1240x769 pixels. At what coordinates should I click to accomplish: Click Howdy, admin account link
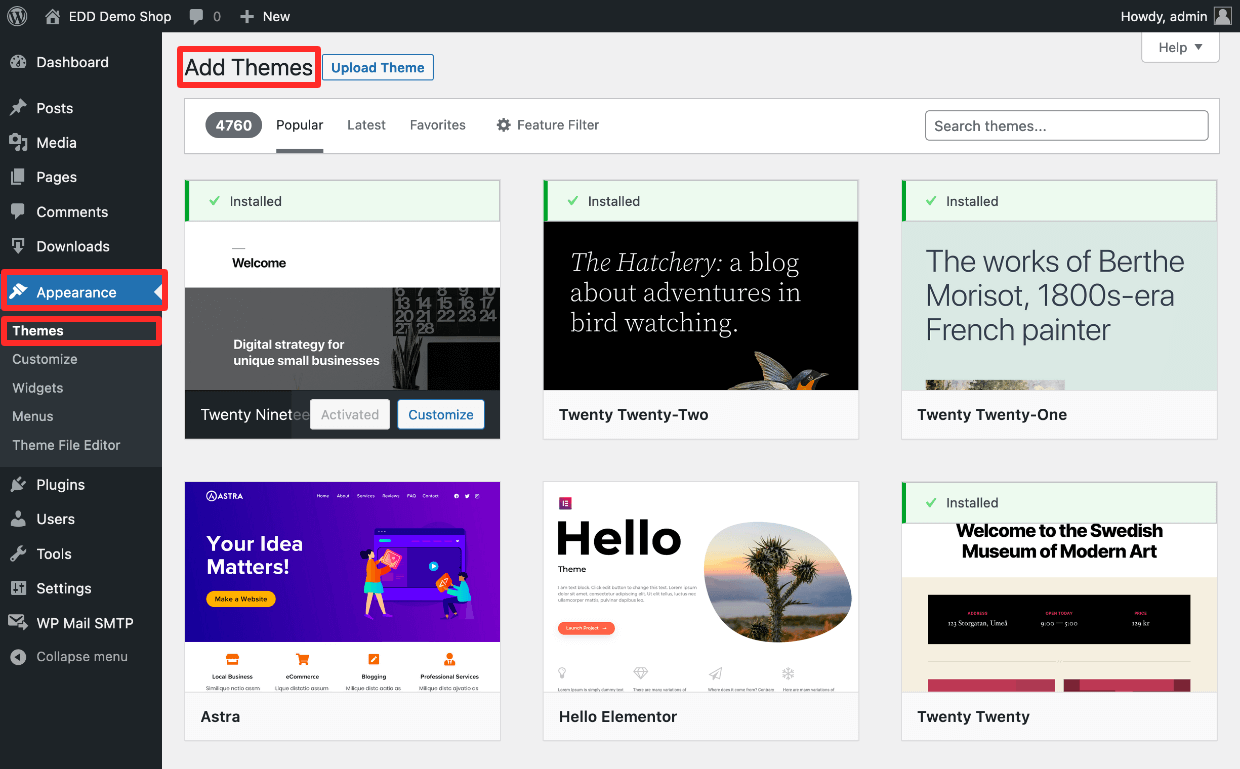[x=1163, y=16]
